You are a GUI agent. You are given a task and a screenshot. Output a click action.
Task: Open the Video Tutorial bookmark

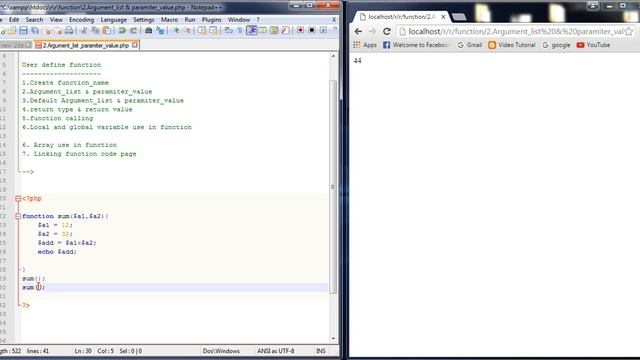tap(512, 45)
